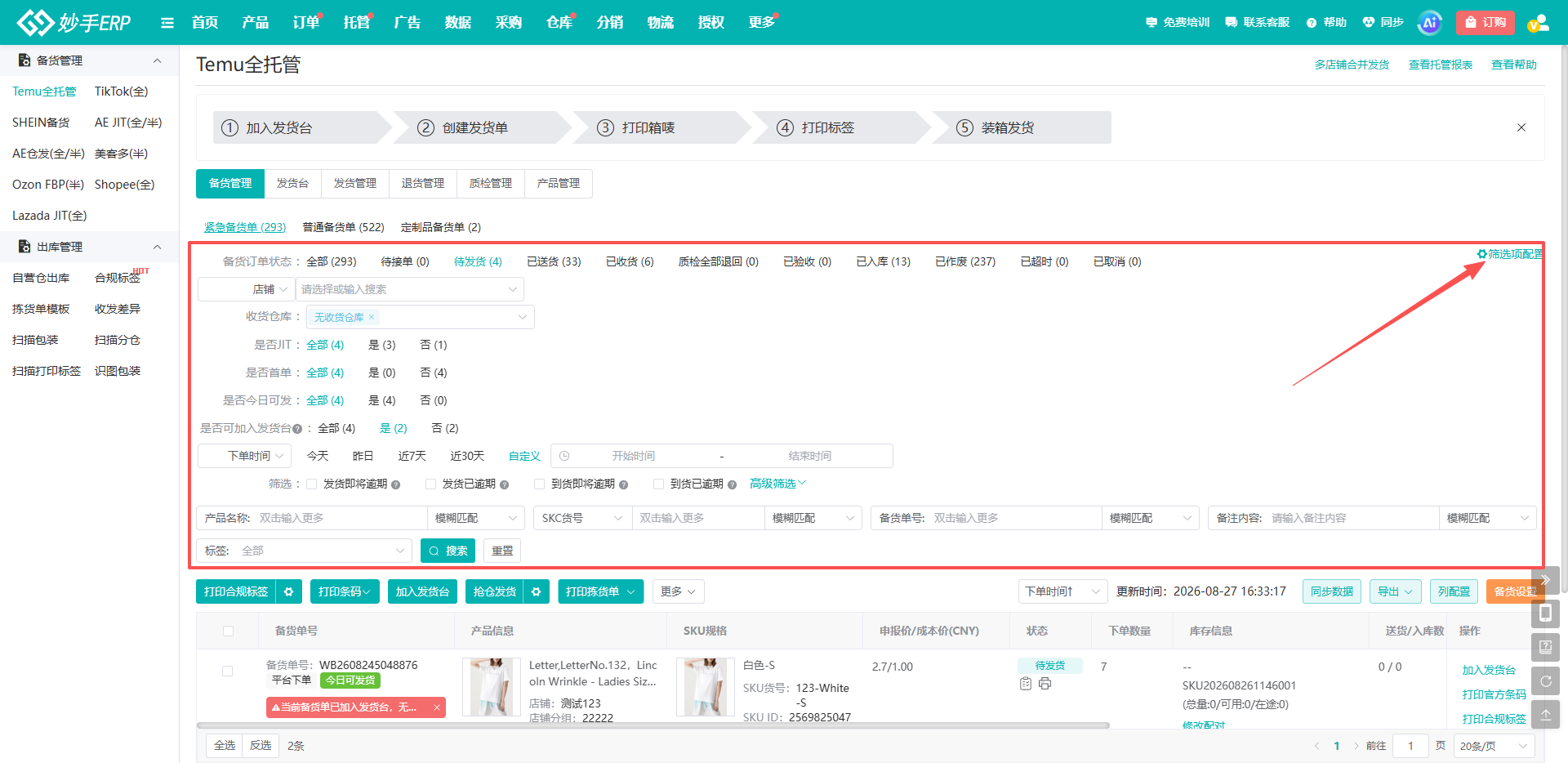Click the user avatar icon

coord(1538,23)
